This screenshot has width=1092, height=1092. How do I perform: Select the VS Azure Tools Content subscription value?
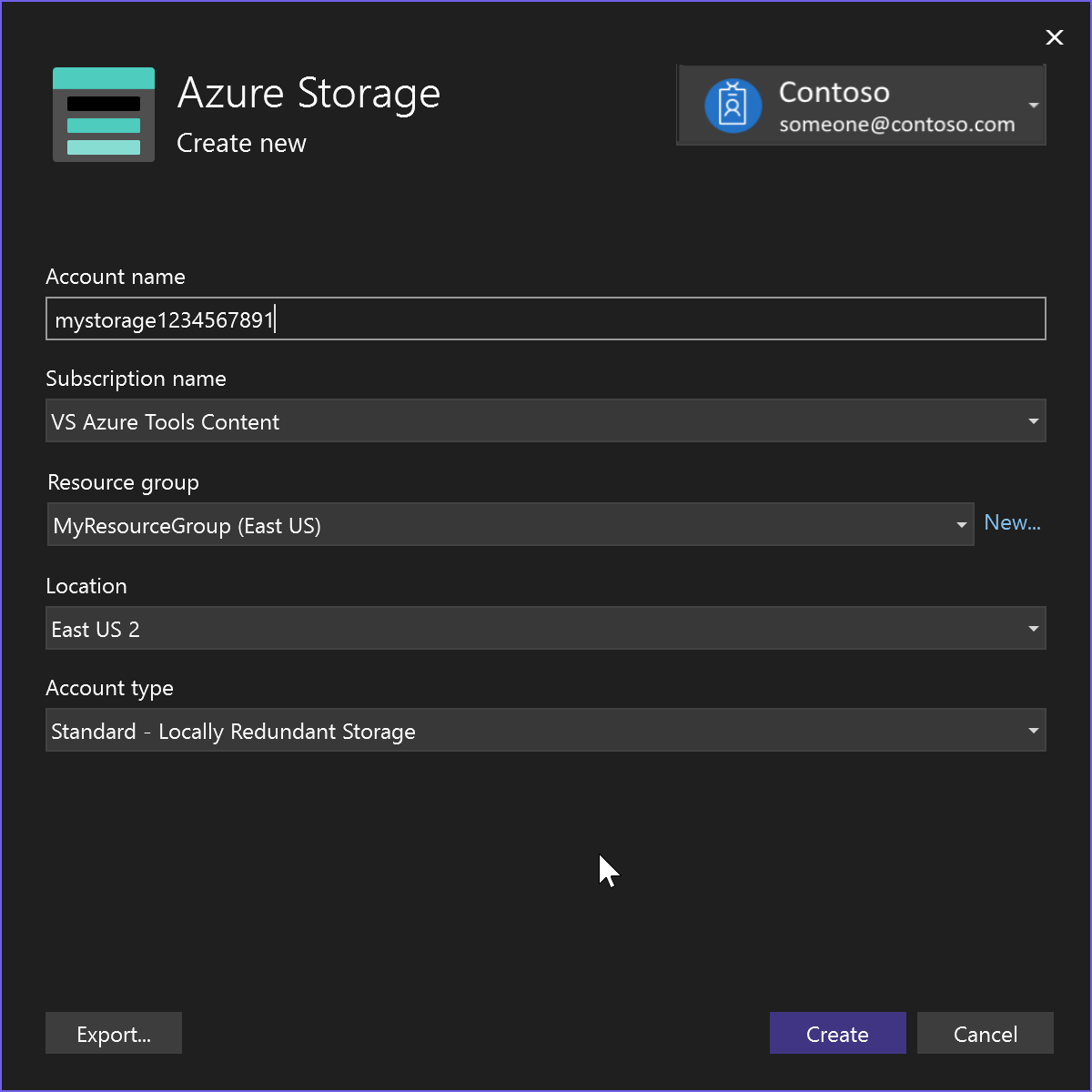pos(166,421)
